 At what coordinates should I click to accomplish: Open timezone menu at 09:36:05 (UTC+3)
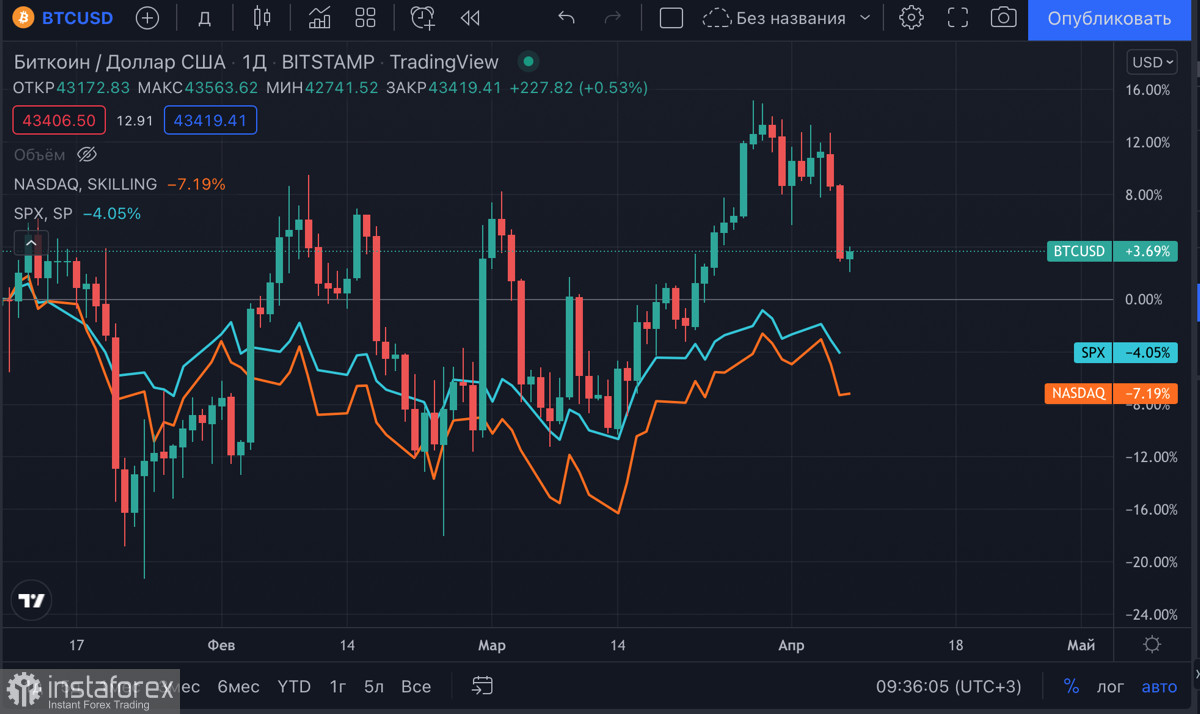[x=950, y=686]
